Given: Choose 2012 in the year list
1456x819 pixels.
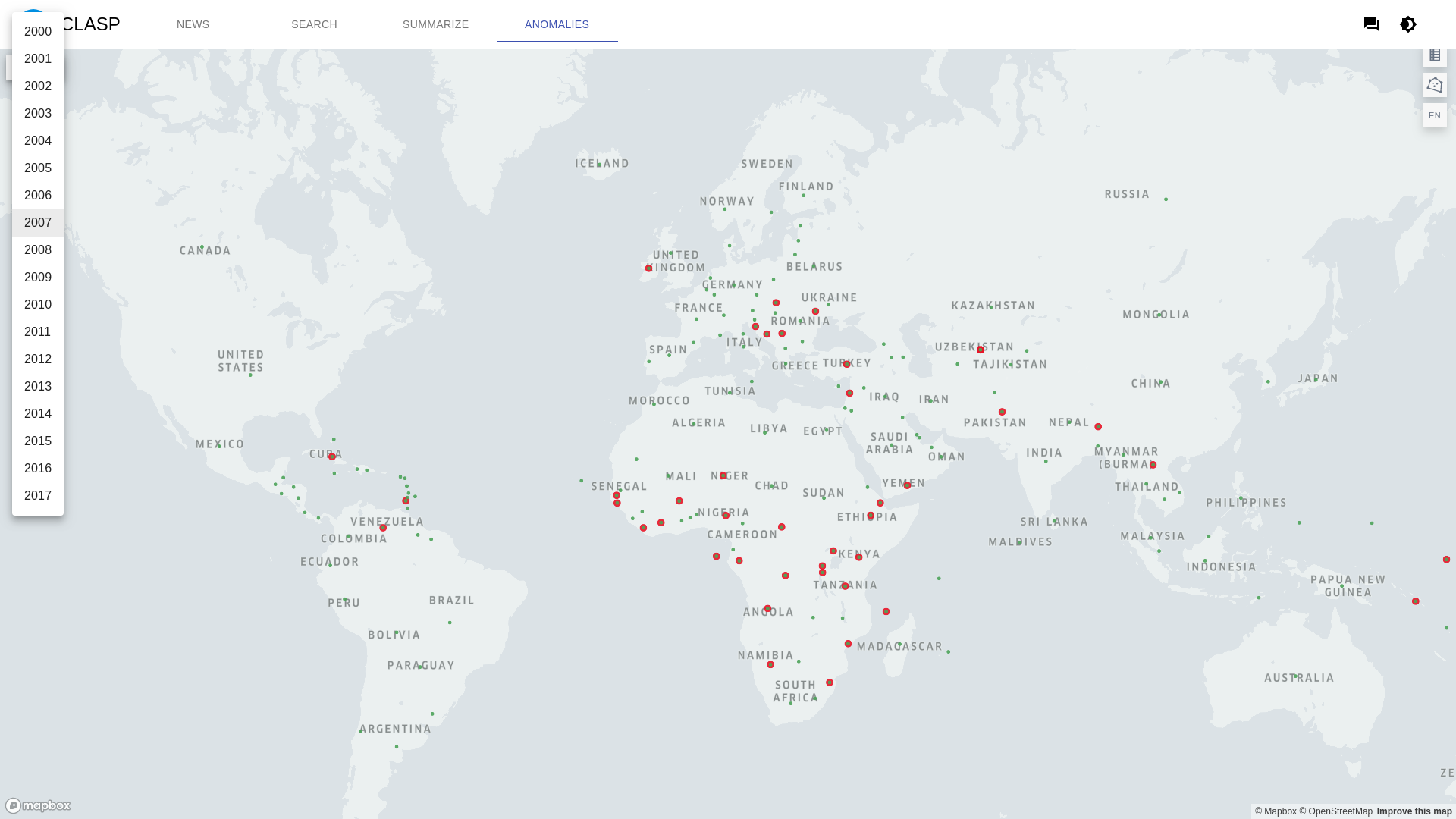Looking at the screenshot, I should click(38, 359).
